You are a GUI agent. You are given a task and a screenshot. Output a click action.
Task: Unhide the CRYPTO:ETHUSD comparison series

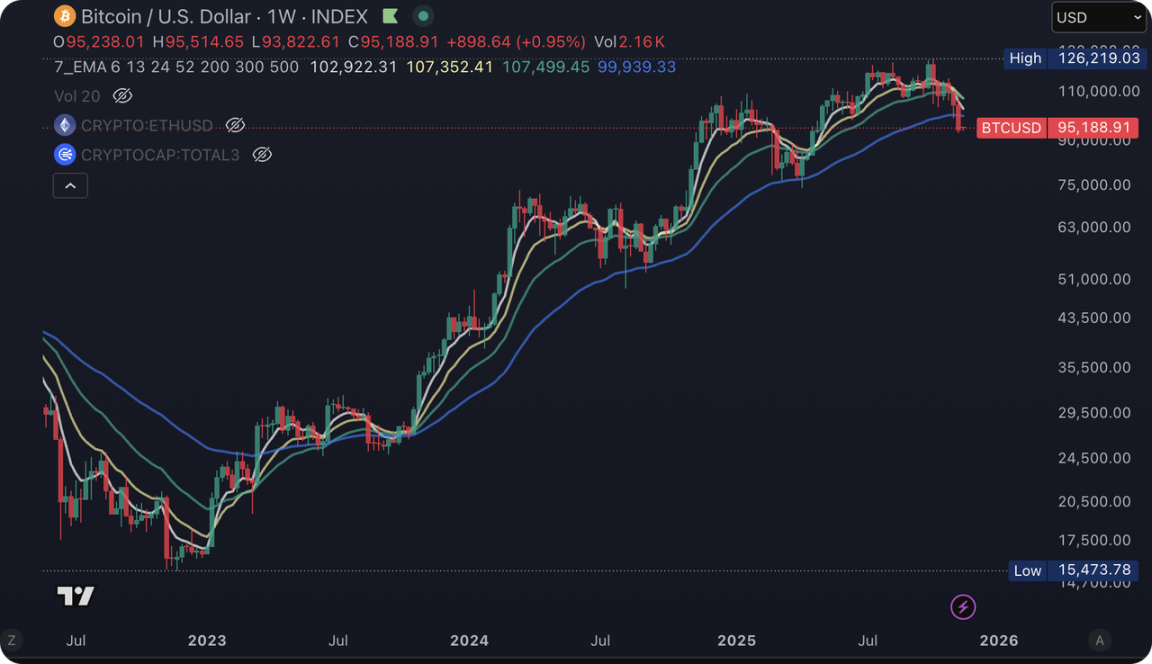pos(235,125)
